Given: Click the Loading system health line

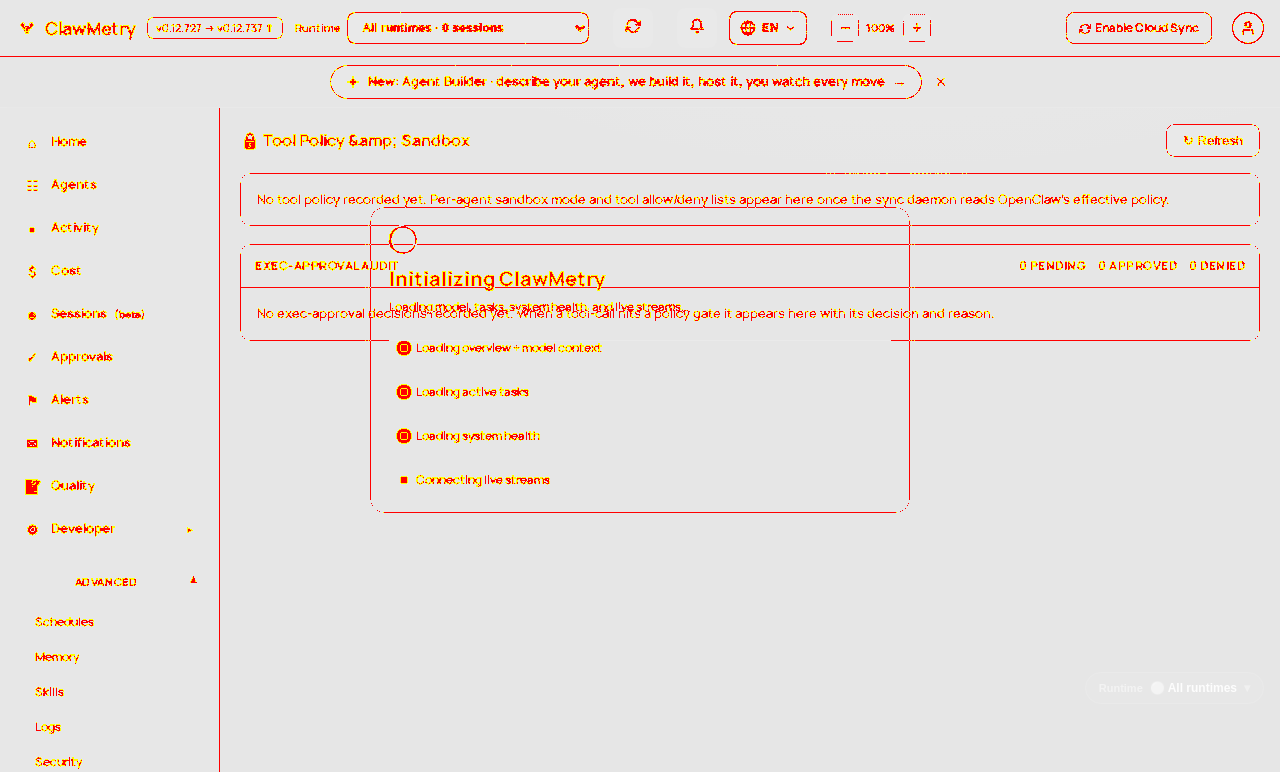Looking at the screenshot, I should point(478,436).
